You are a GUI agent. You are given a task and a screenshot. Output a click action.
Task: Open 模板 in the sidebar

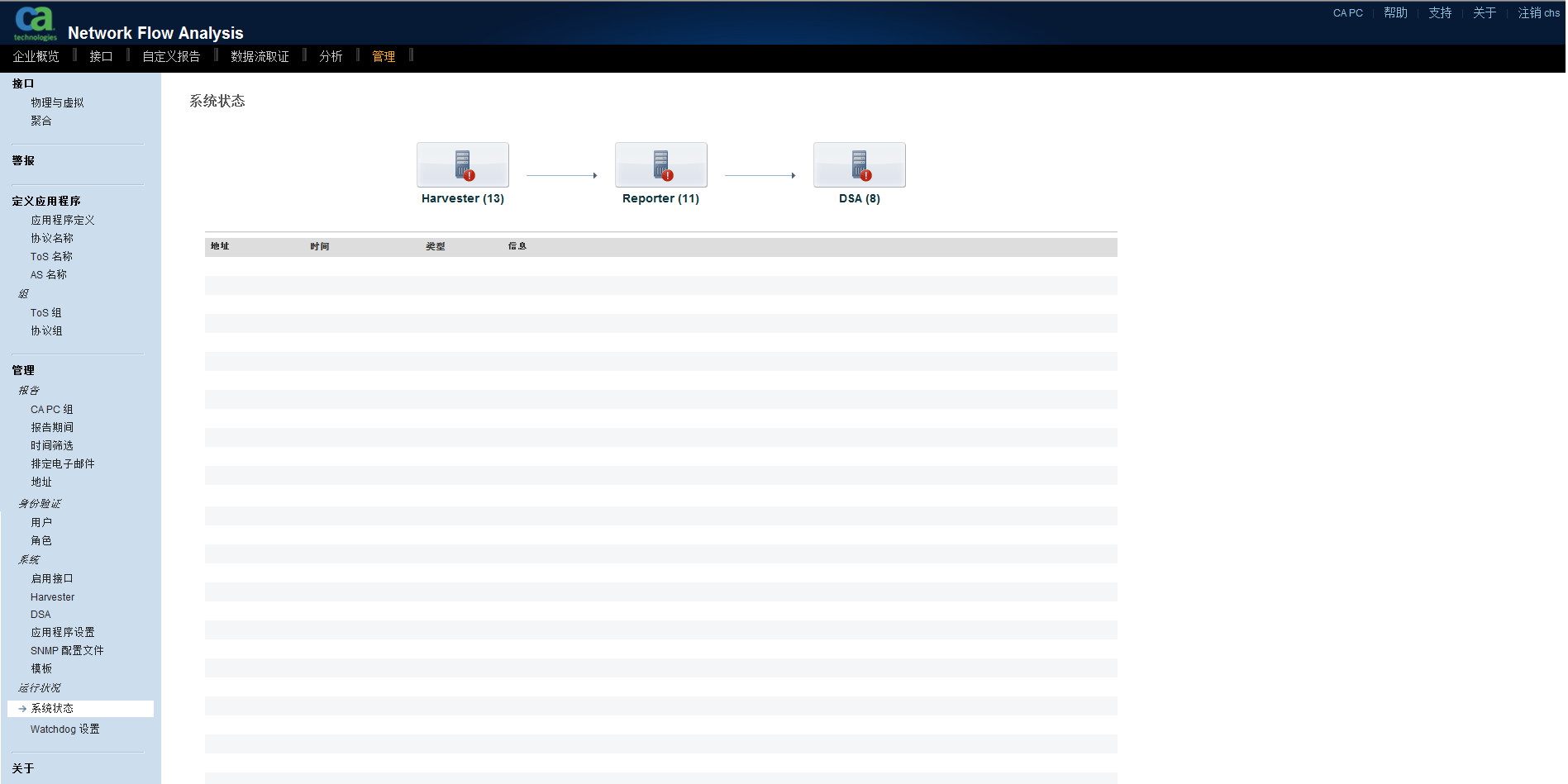click(x=41, y=668)
